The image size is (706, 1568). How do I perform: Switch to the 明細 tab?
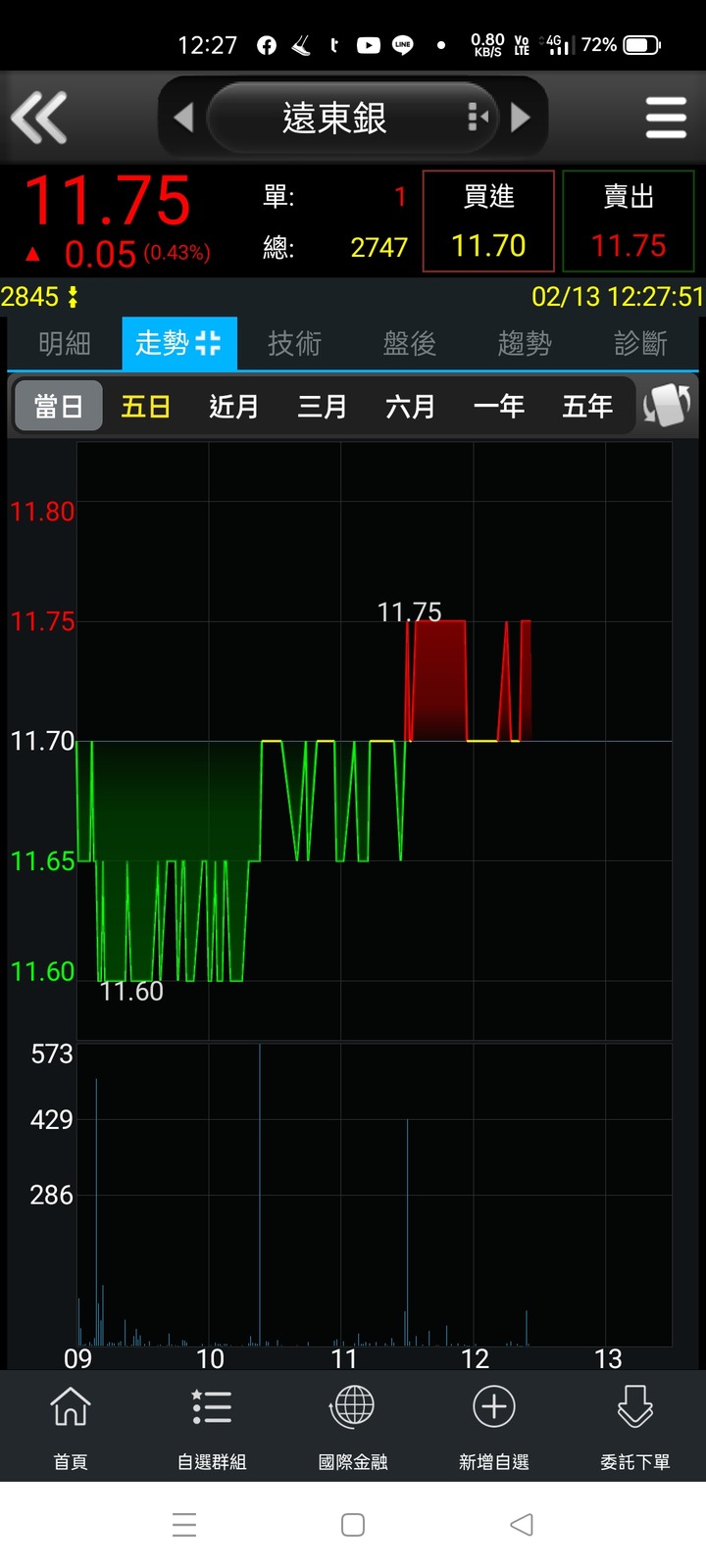(65, 343)
